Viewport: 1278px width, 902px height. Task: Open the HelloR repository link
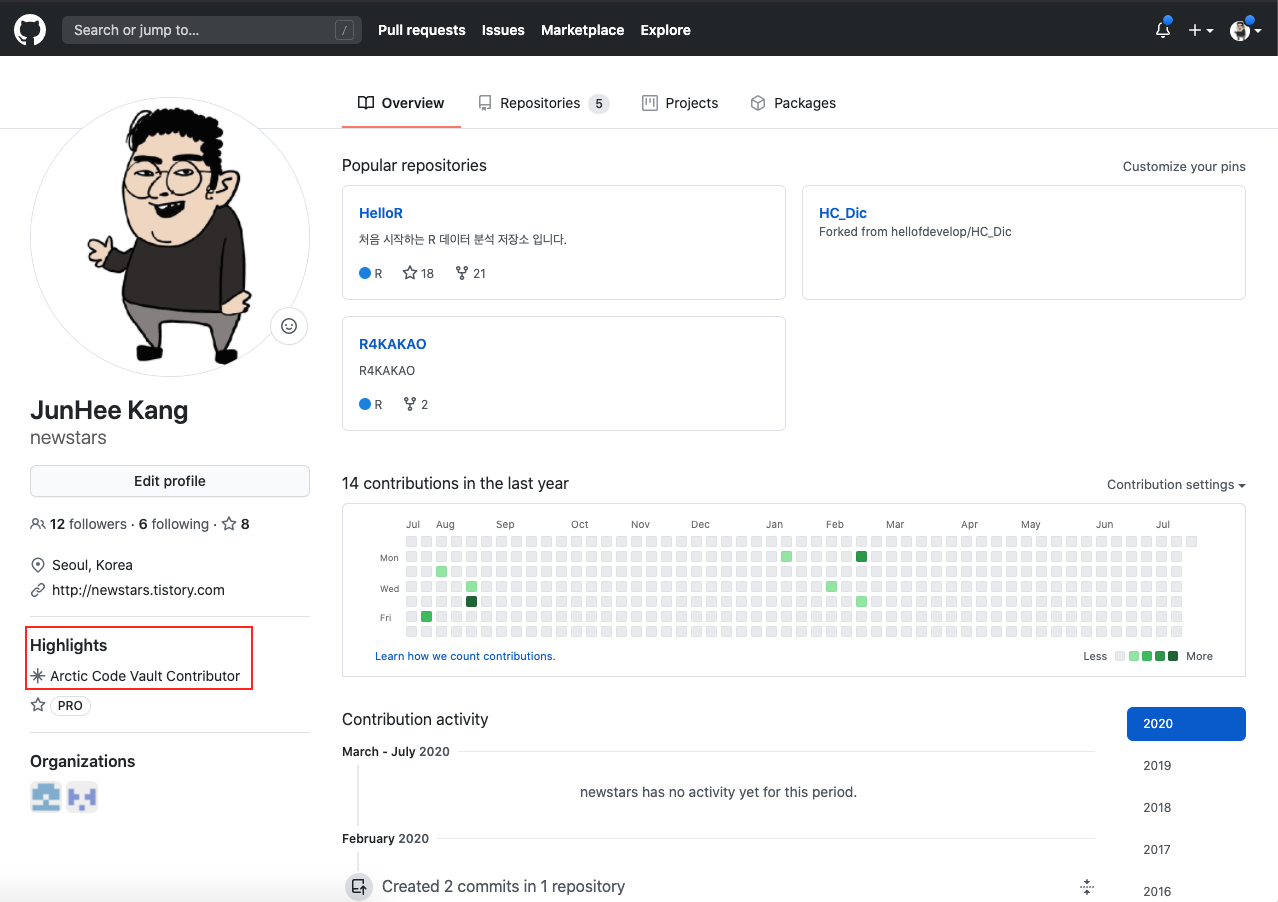[x=381, y=213]
